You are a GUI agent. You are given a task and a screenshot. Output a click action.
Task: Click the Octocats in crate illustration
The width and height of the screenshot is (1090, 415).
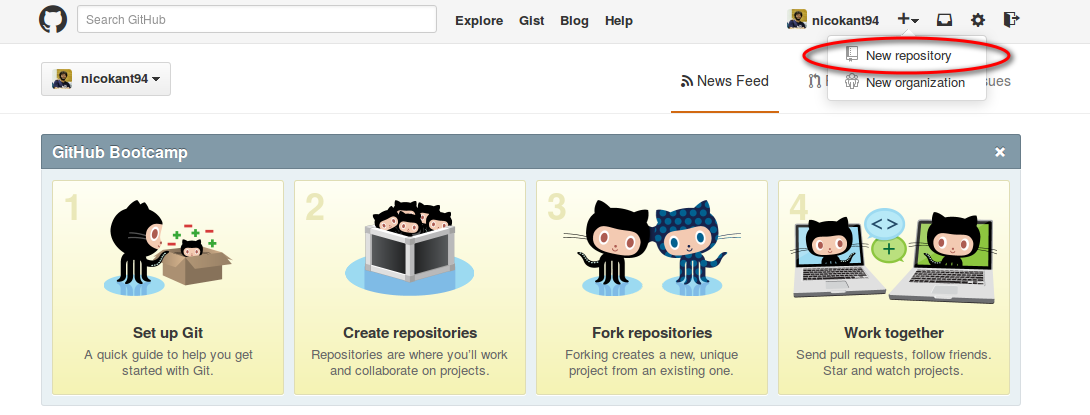409,246
